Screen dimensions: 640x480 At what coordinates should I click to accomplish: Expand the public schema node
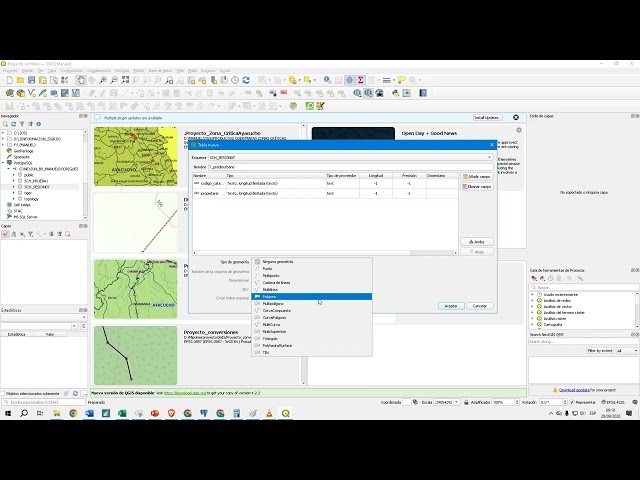14,175
